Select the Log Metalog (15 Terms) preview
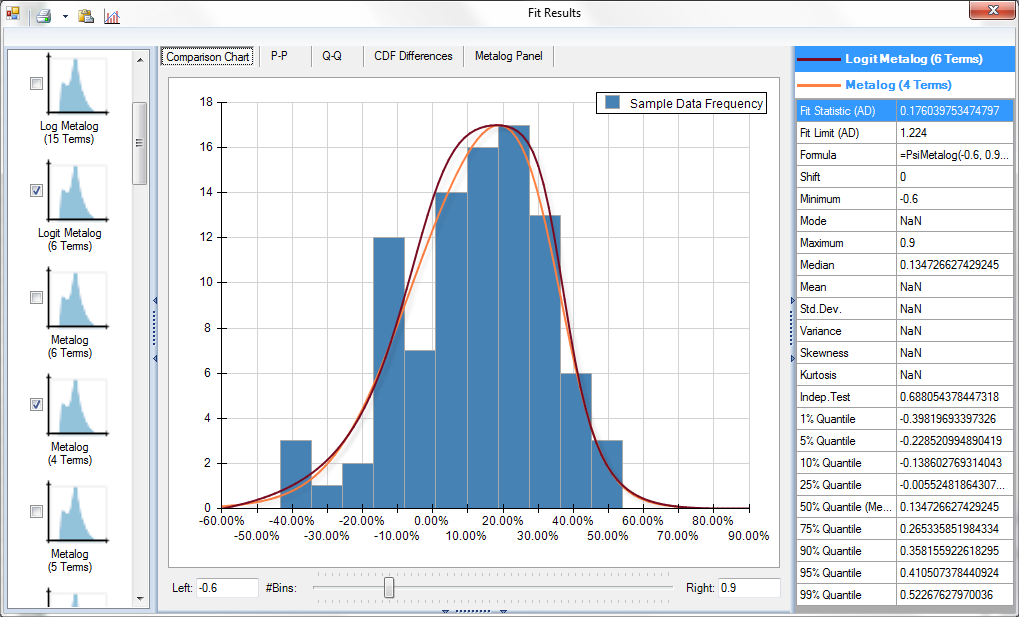The height and width of the screenshot is (617, 1019). [77, 85]
